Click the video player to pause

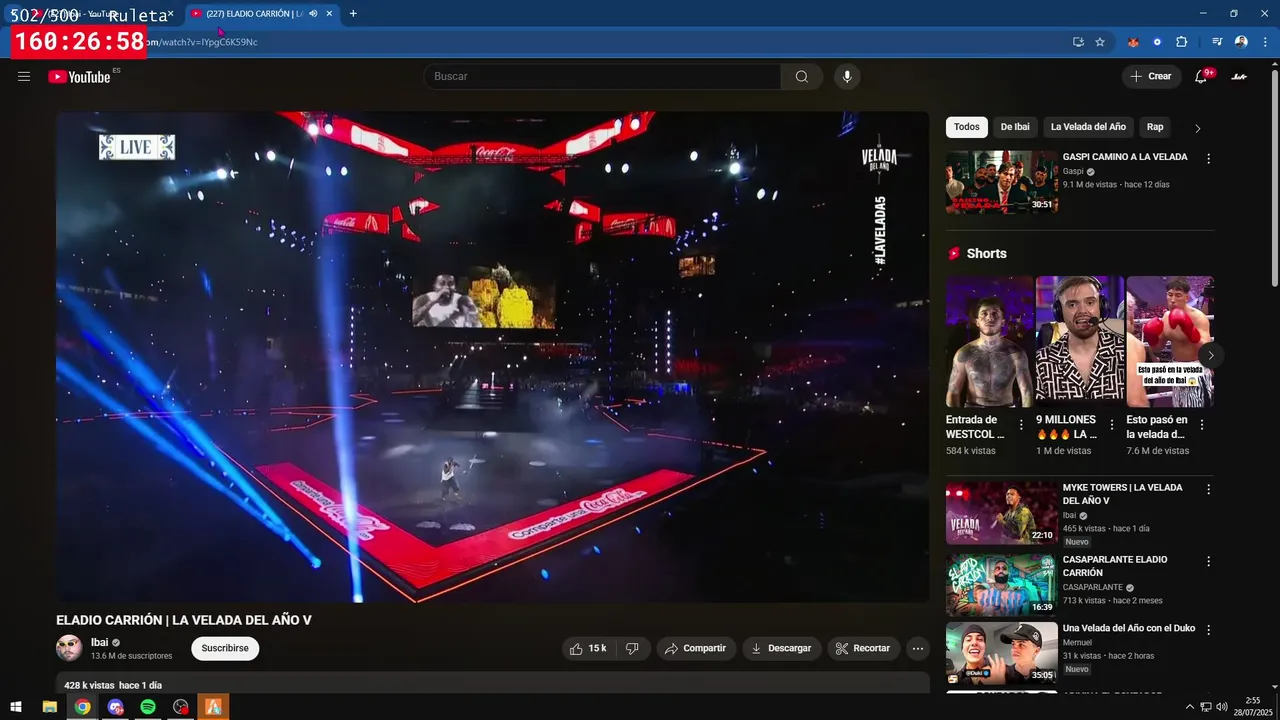pos(492,357)
